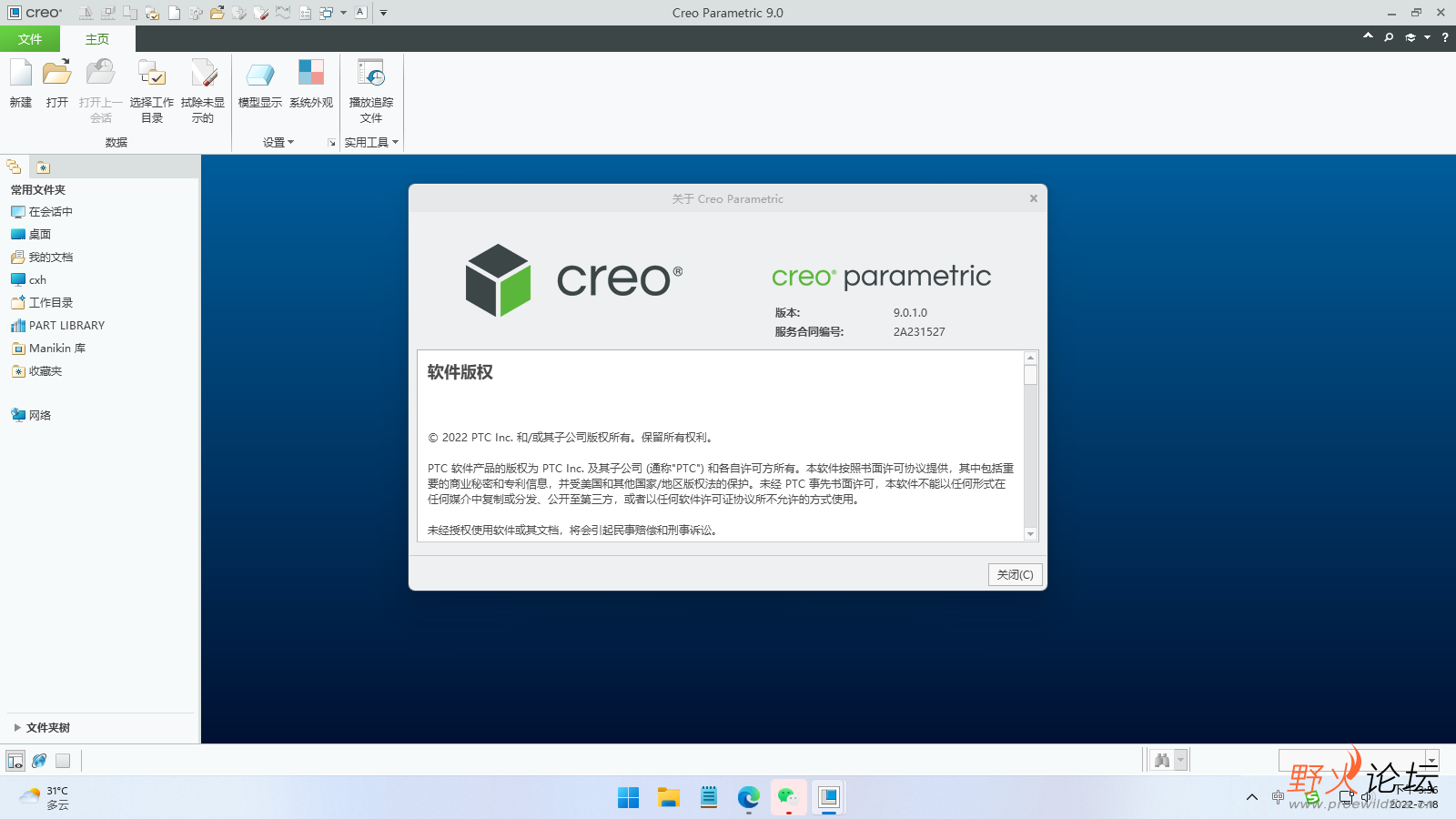Open the quick access toolbar customize dropdown
Image resolution: width=1456 pixels, height=819 pixels.
383,13
